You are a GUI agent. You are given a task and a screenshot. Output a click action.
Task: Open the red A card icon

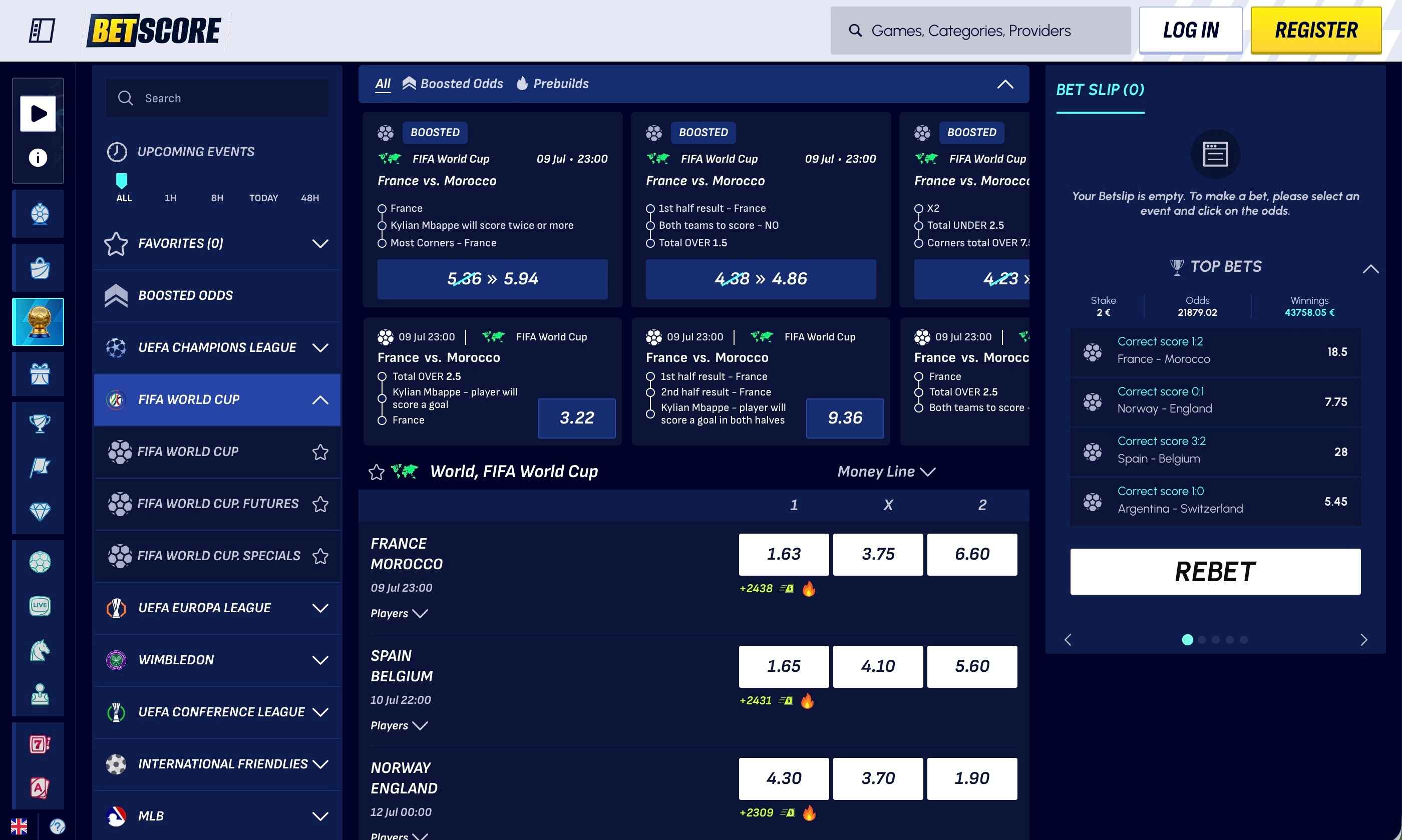pyautogui.click(x=40, y=787)
